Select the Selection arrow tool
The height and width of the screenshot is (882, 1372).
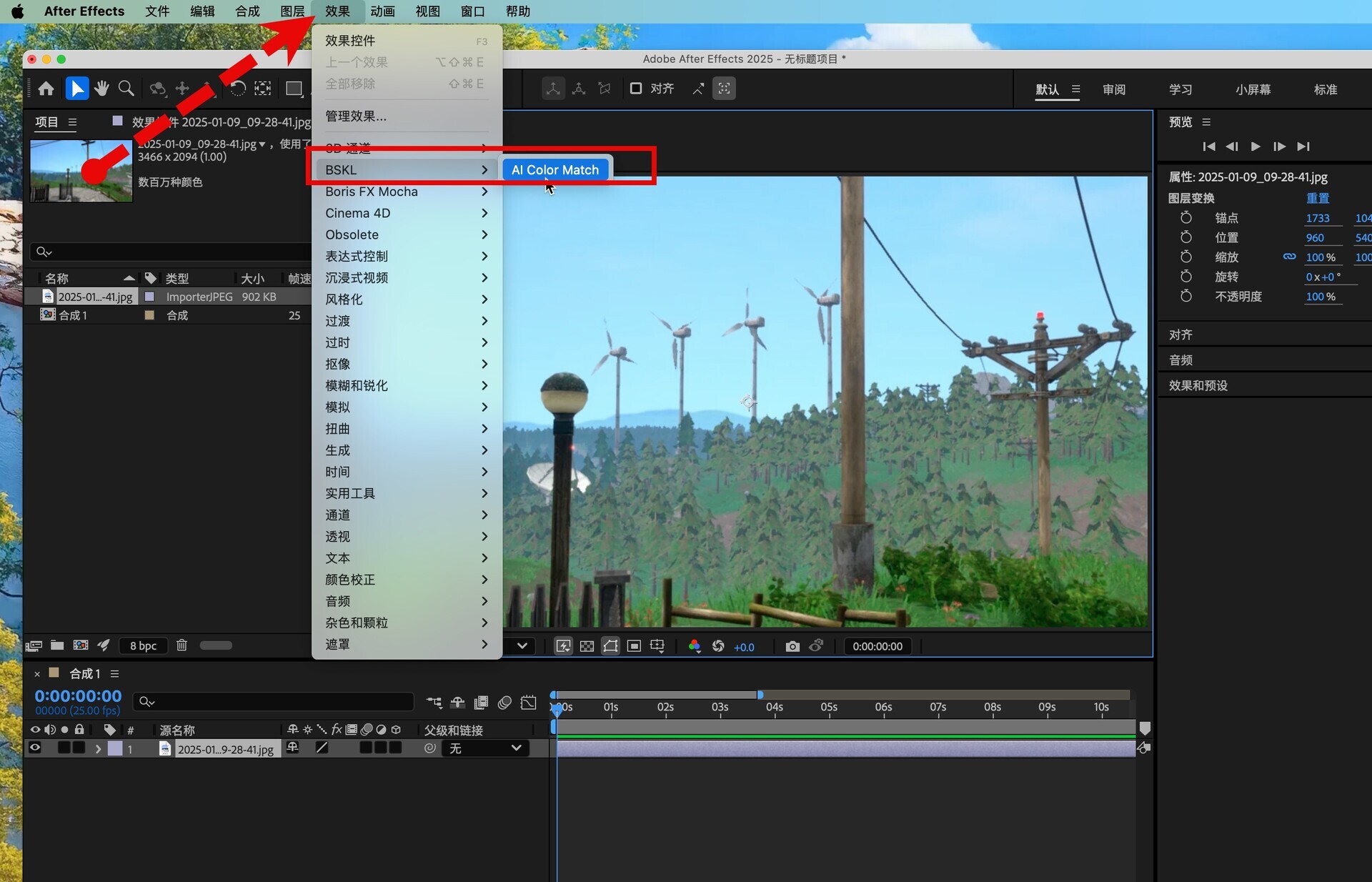pos(76,89)
